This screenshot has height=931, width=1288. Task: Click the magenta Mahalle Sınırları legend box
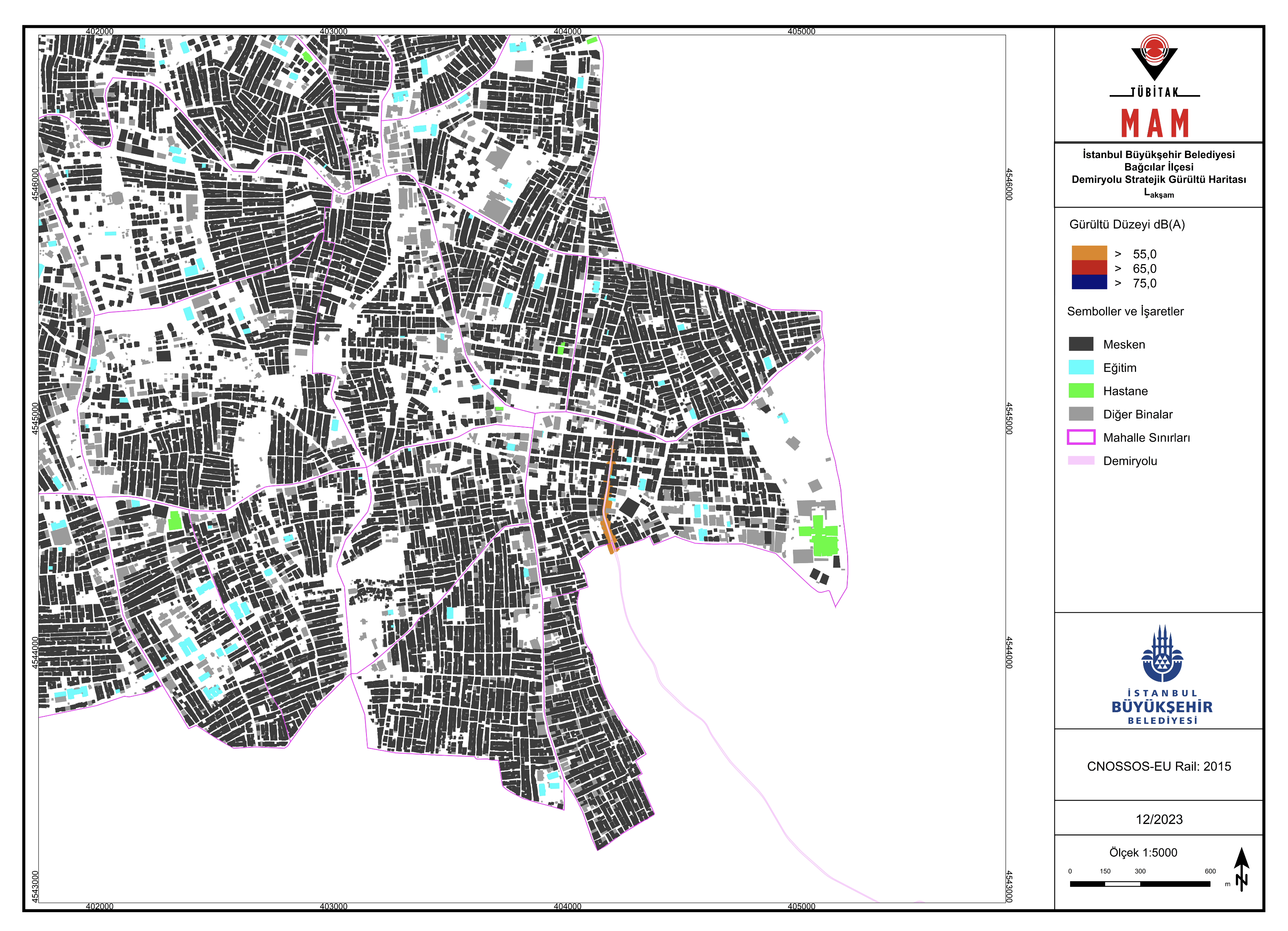[1081, 437]
